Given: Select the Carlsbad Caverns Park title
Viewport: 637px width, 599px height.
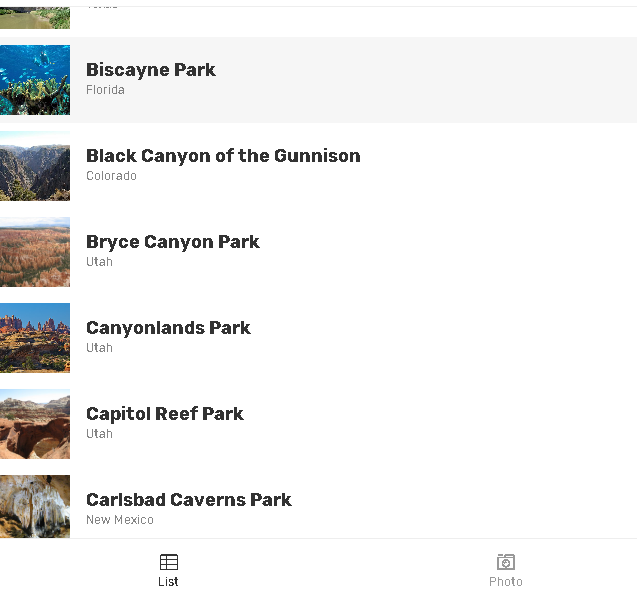Looking at the screenshot, I should tap(188, 500).
